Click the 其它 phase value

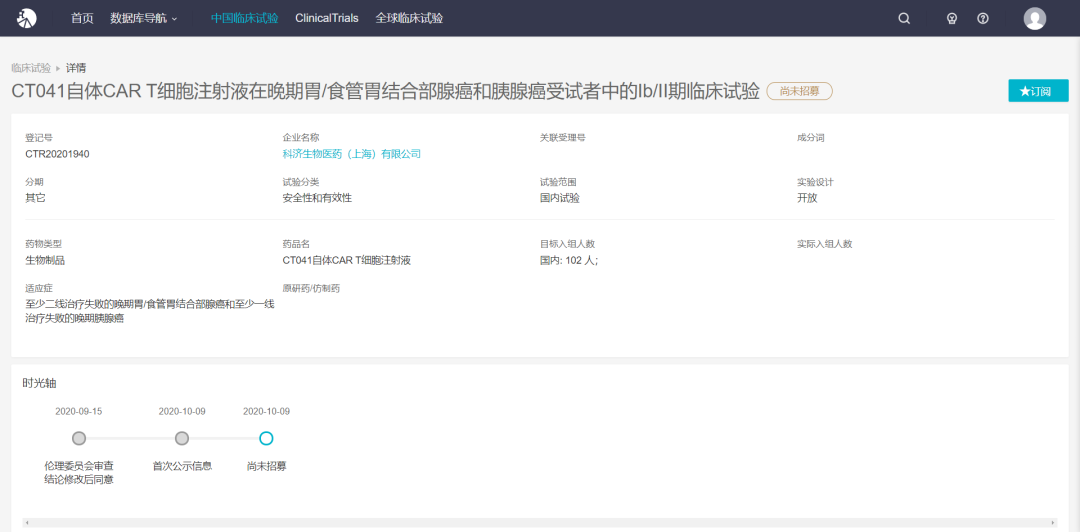[x=35, y=198]
